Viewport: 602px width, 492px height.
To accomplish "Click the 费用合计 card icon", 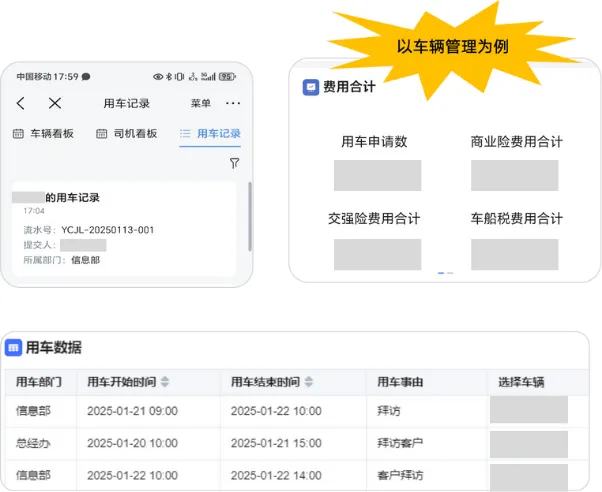I will (311, 87).
